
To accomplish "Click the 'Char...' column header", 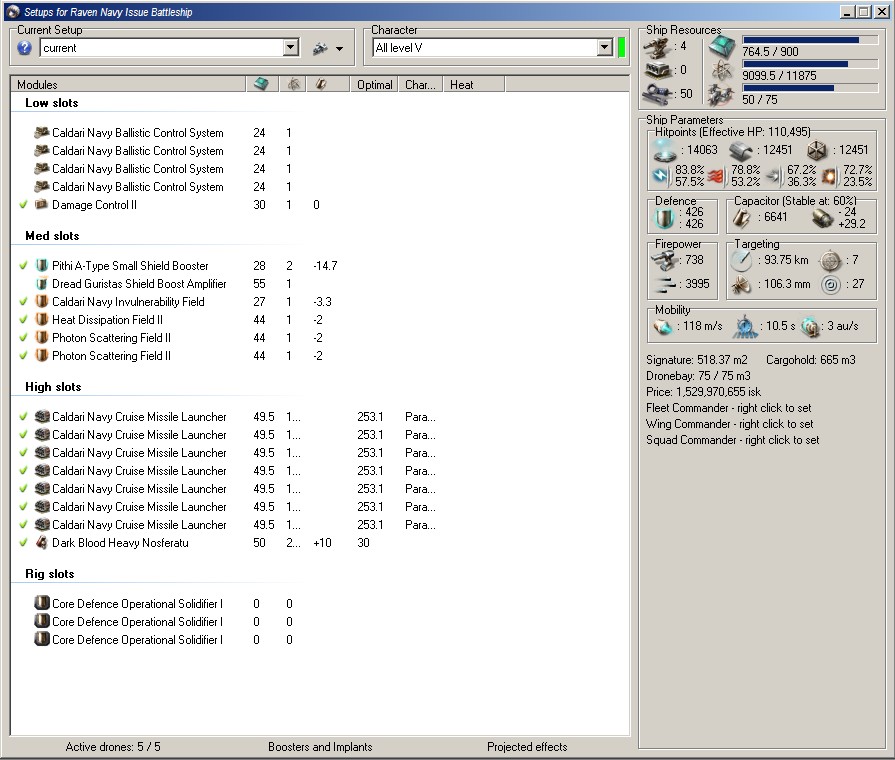I will click(x=421, y=85).
